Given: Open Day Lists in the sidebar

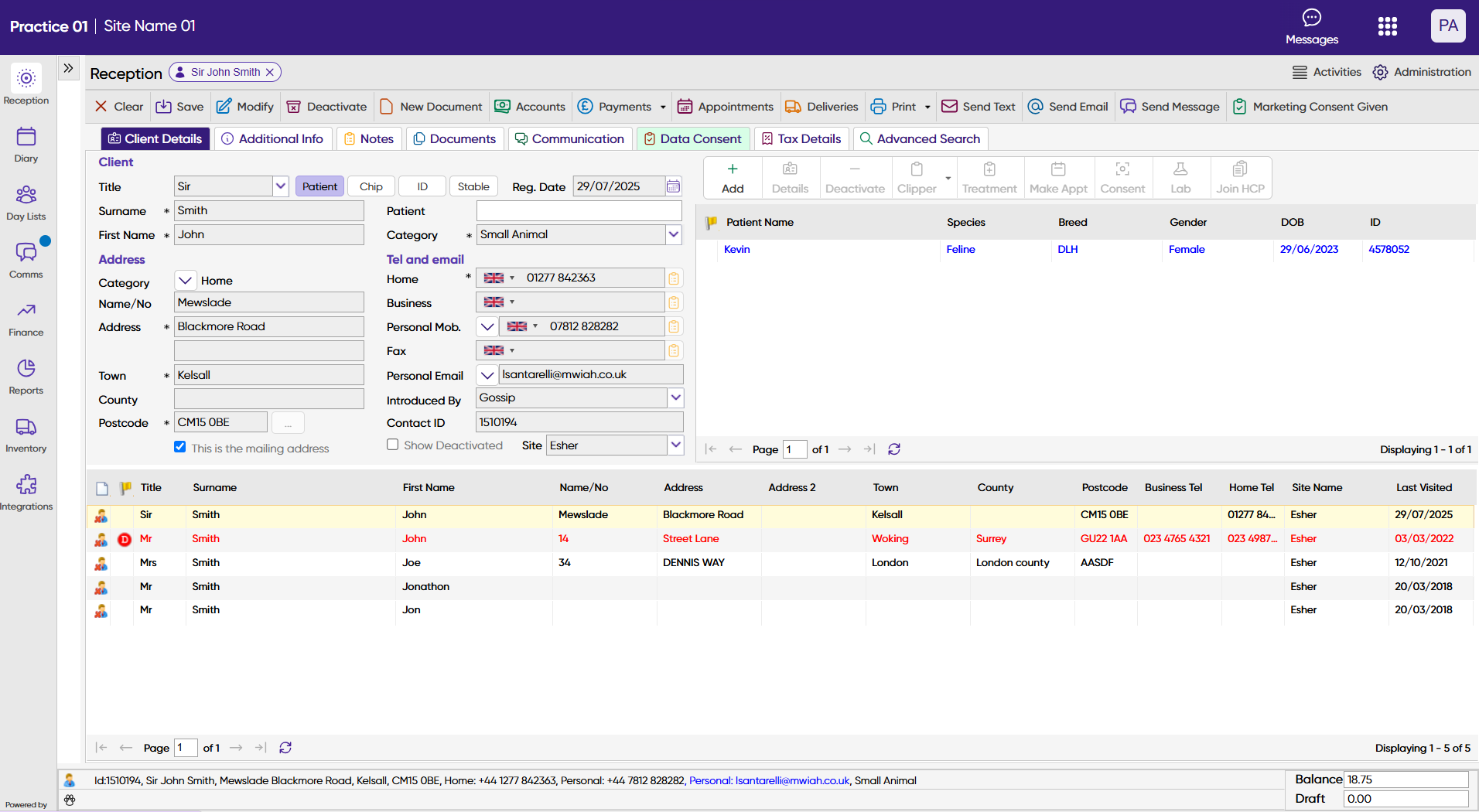Looking at the screenshot, I should point(26,203).
